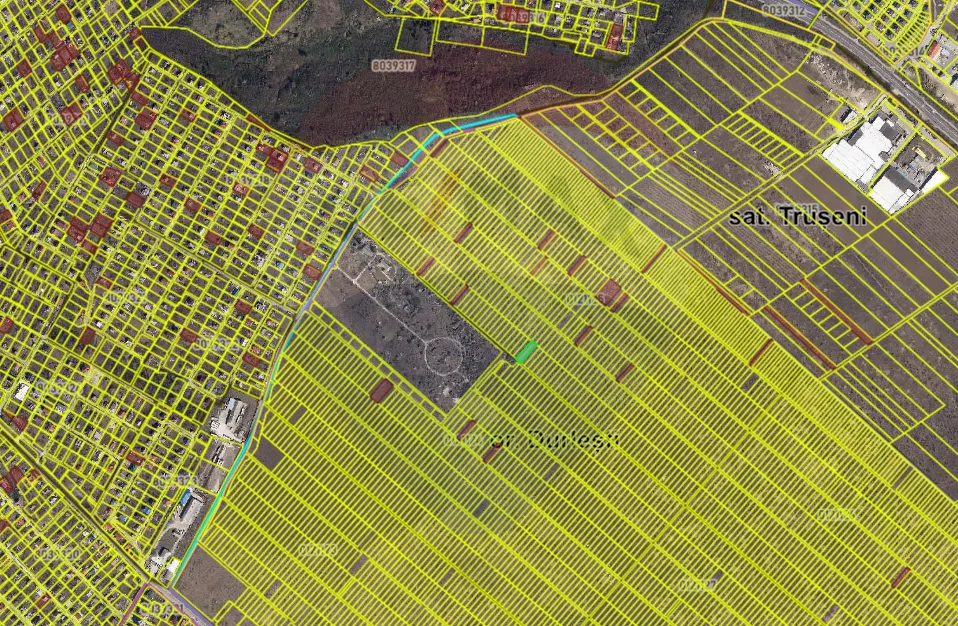This screenshot has width=958, height=626.
Task: Click the 8039317 cadastral zone label
Action: coord(393,65)
